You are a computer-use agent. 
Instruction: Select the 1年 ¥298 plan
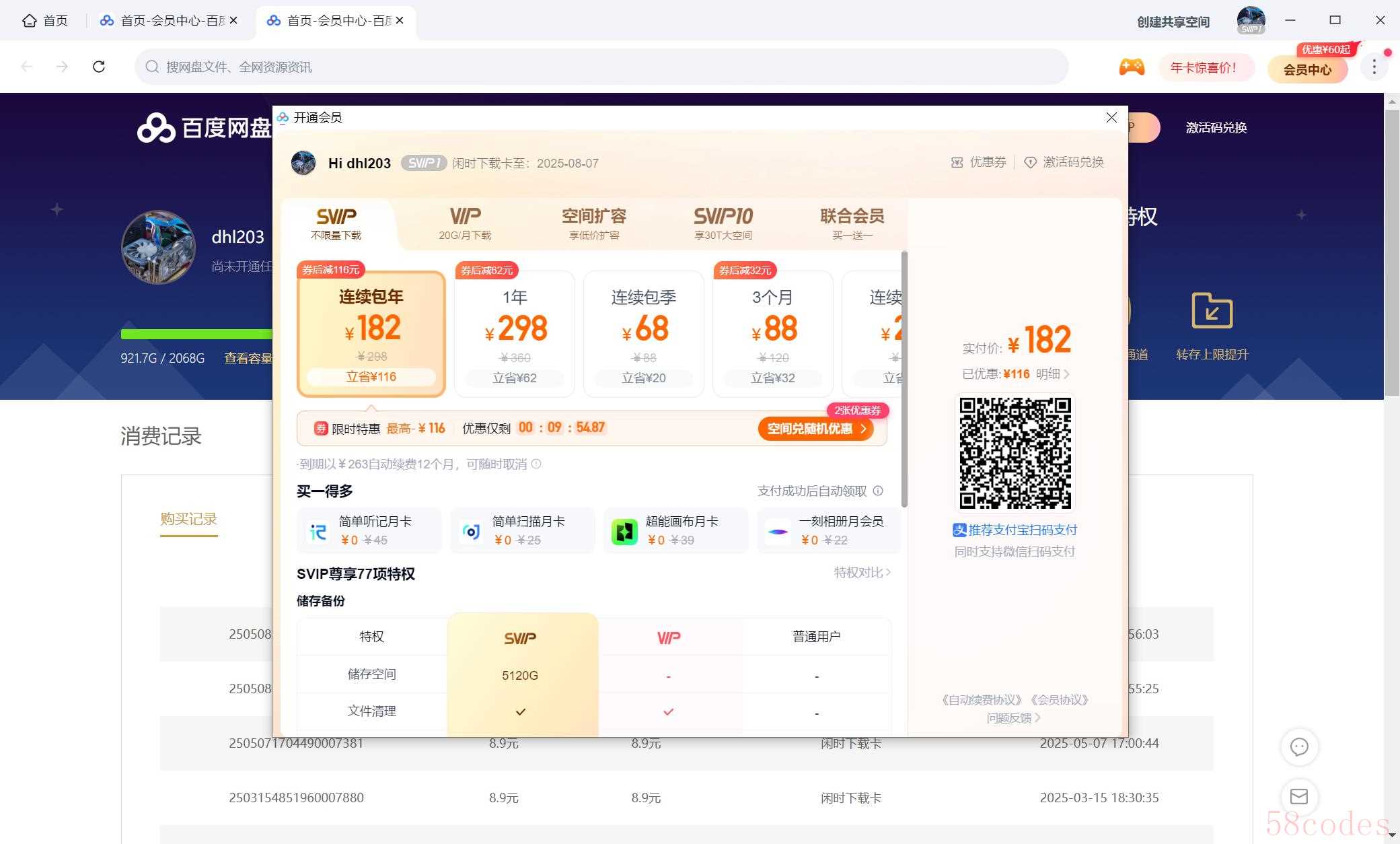tap(515, 334)
